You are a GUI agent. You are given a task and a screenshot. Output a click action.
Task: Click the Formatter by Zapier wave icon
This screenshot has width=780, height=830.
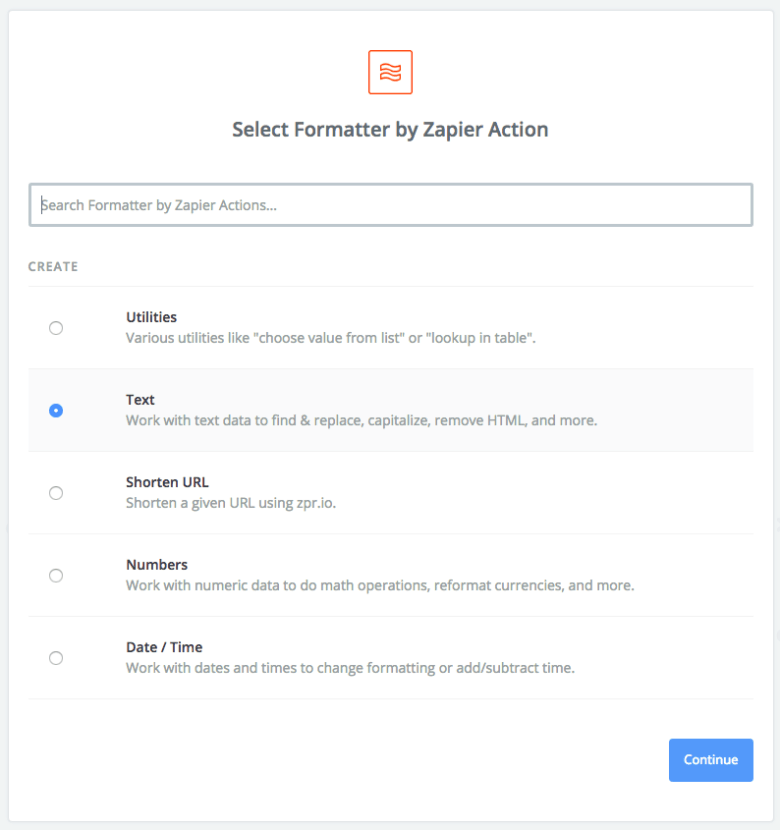390,72
